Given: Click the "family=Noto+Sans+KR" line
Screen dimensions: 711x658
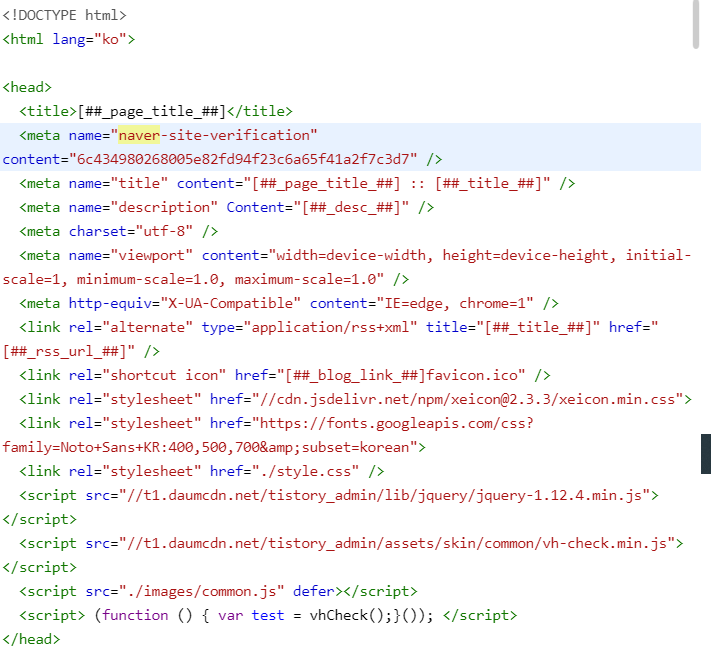Looking at the screenshot, I should click(214, 448).
